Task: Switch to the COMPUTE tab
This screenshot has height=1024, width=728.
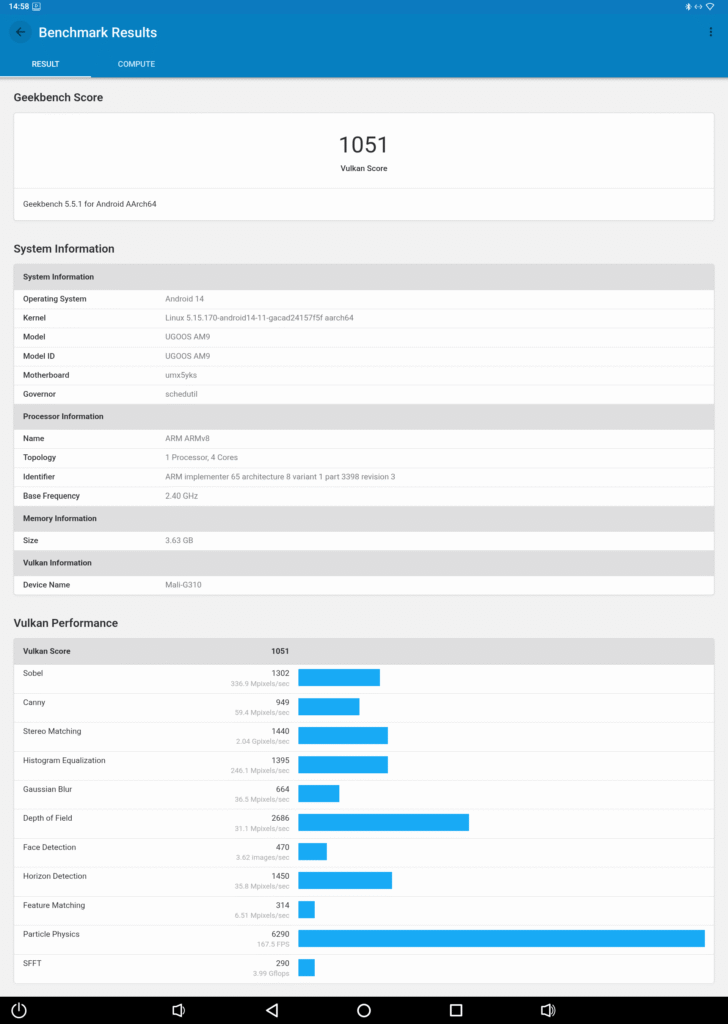Action: pyautogui.click(x=135, y=63)
